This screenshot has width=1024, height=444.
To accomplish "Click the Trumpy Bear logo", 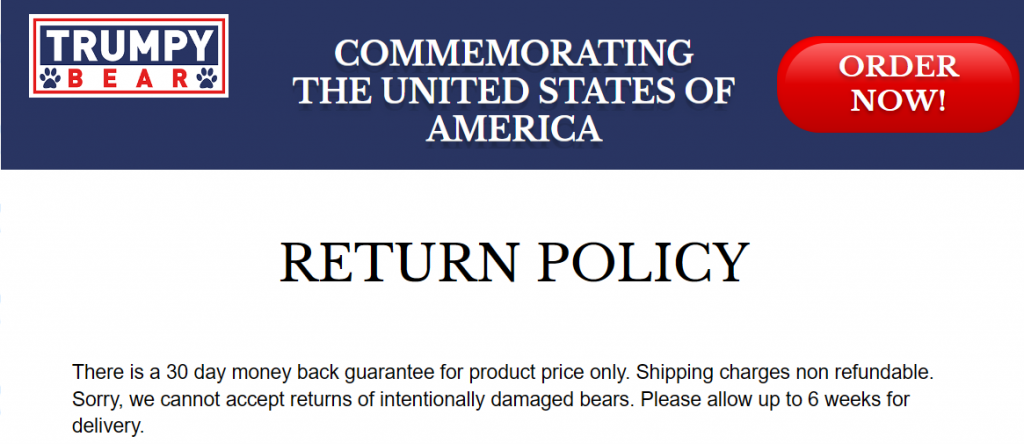I will 130,55.
